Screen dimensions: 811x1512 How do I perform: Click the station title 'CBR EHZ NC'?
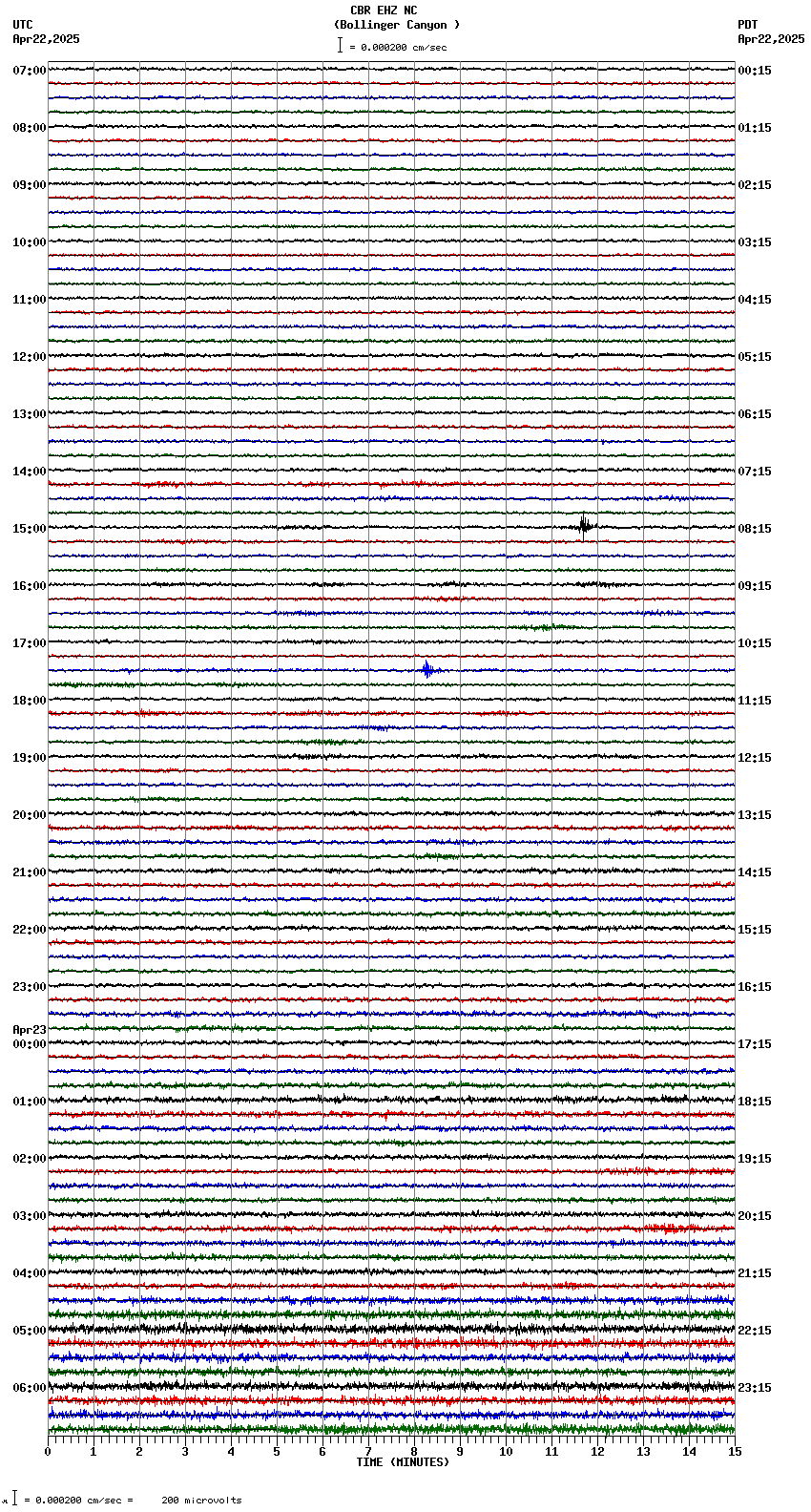point(384,10)
